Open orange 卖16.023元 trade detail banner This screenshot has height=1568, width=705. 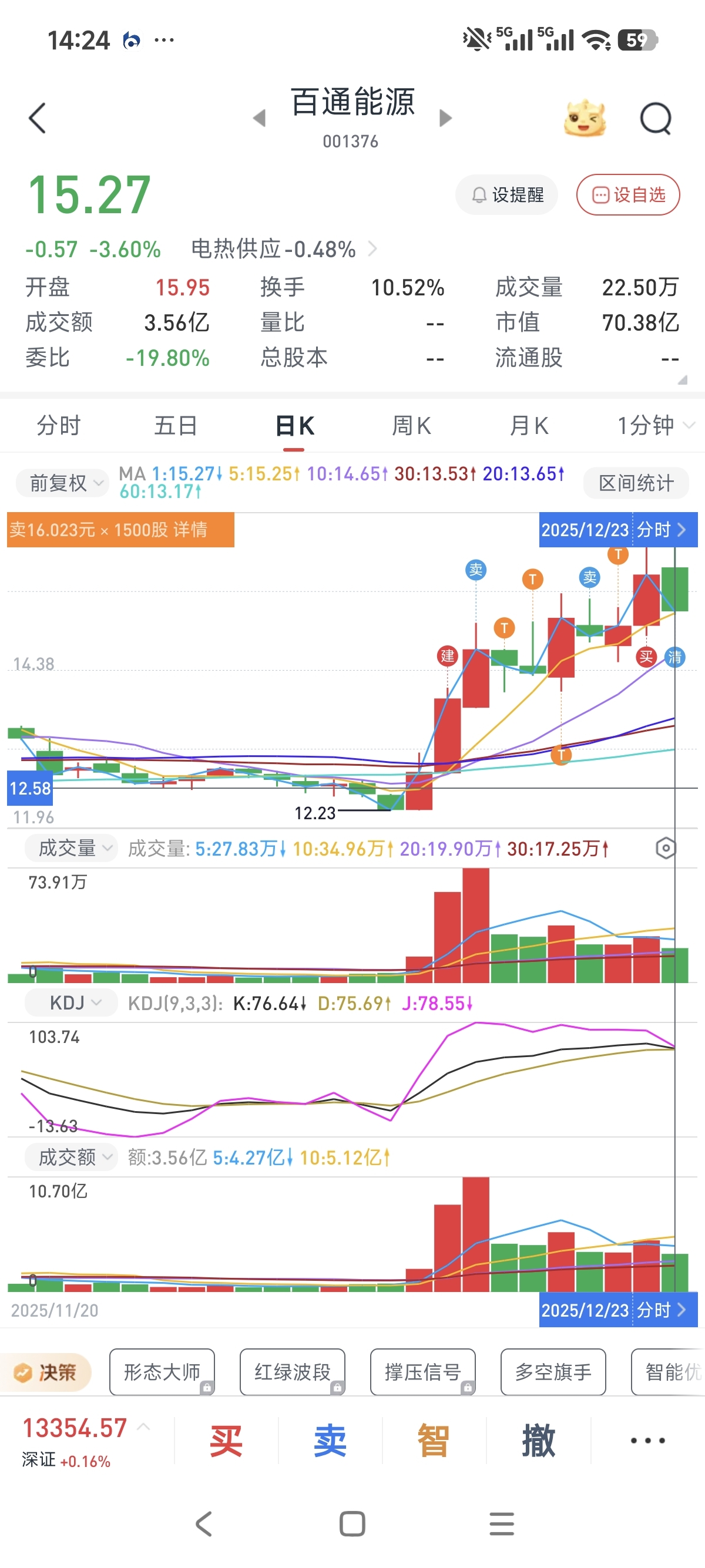(120, 530)
